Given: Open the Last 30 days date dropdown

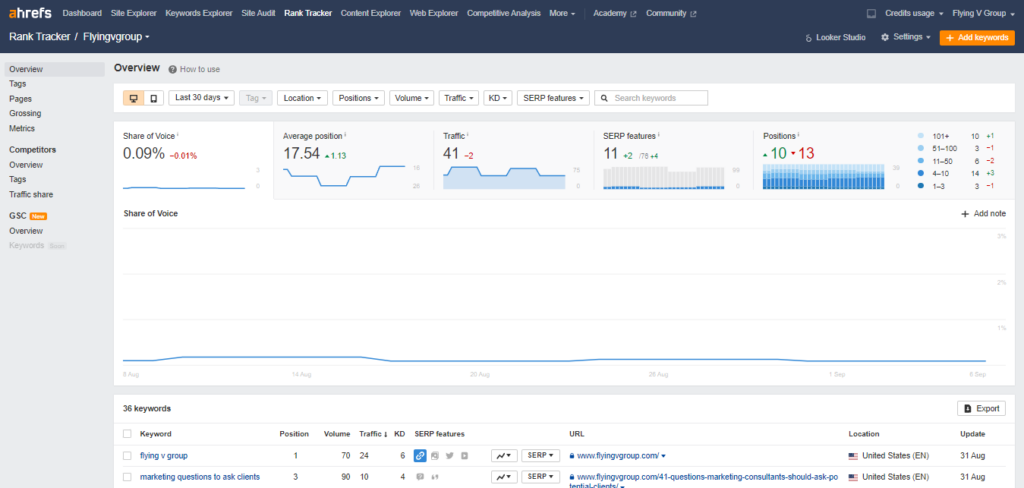Looking at the screenshot, I should (x=201, y=98).
